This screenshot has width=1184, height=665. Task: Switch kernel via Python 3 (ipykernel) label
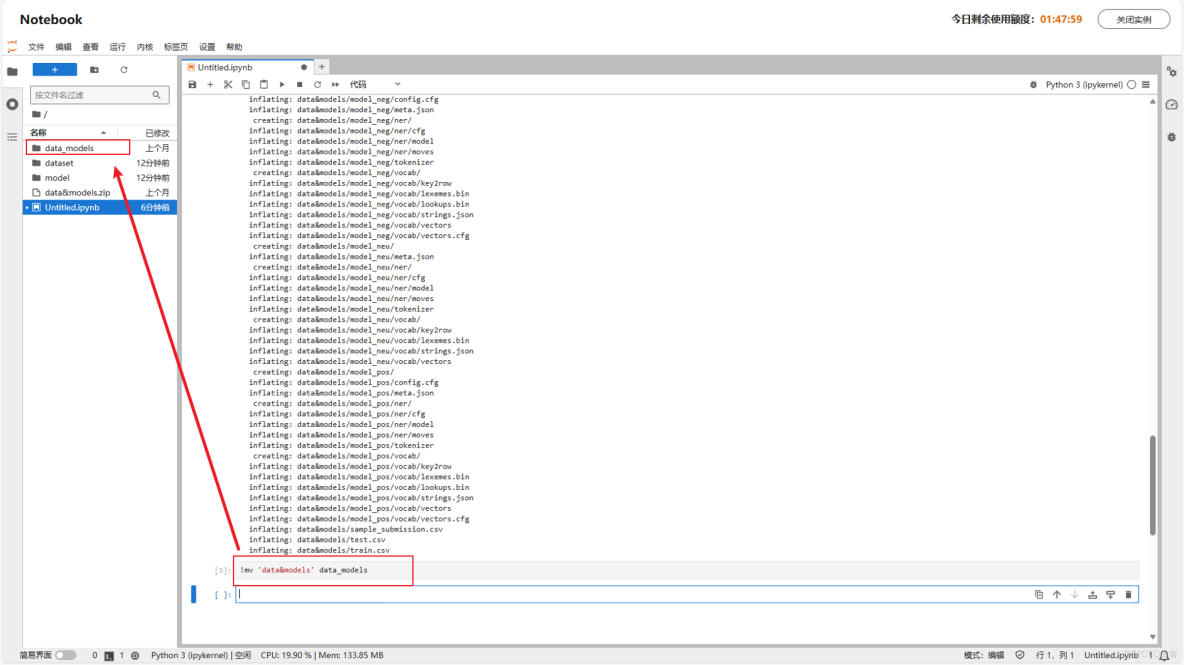tap(1084, 85)
